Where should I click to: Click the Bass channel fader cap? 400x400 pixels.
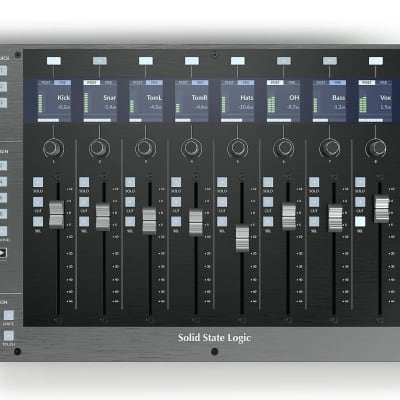(x=335, y=218)
